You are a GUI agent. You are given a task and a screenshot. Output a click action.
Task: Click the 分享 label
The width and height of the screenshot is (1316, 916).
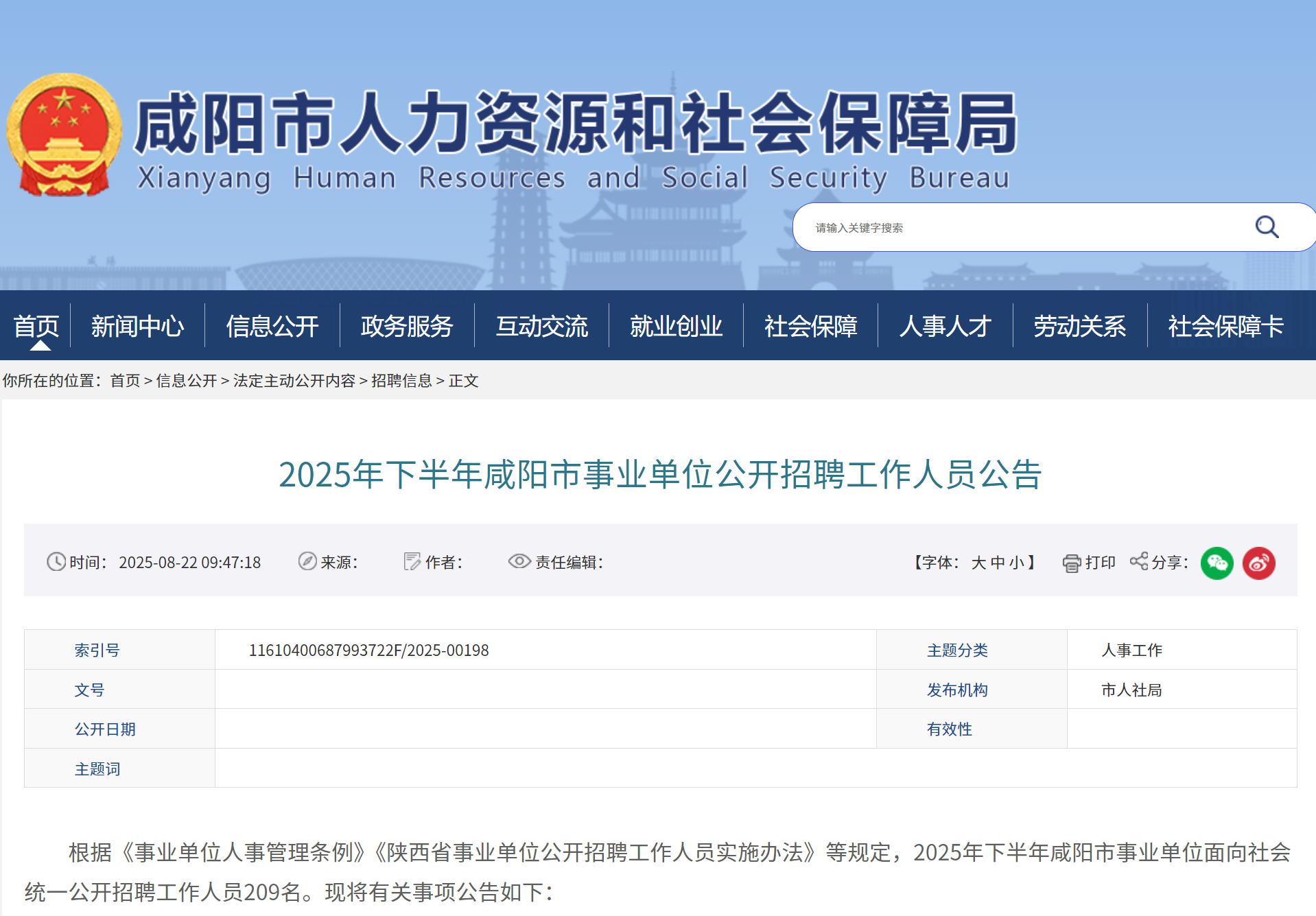[x=1169, y=563]
